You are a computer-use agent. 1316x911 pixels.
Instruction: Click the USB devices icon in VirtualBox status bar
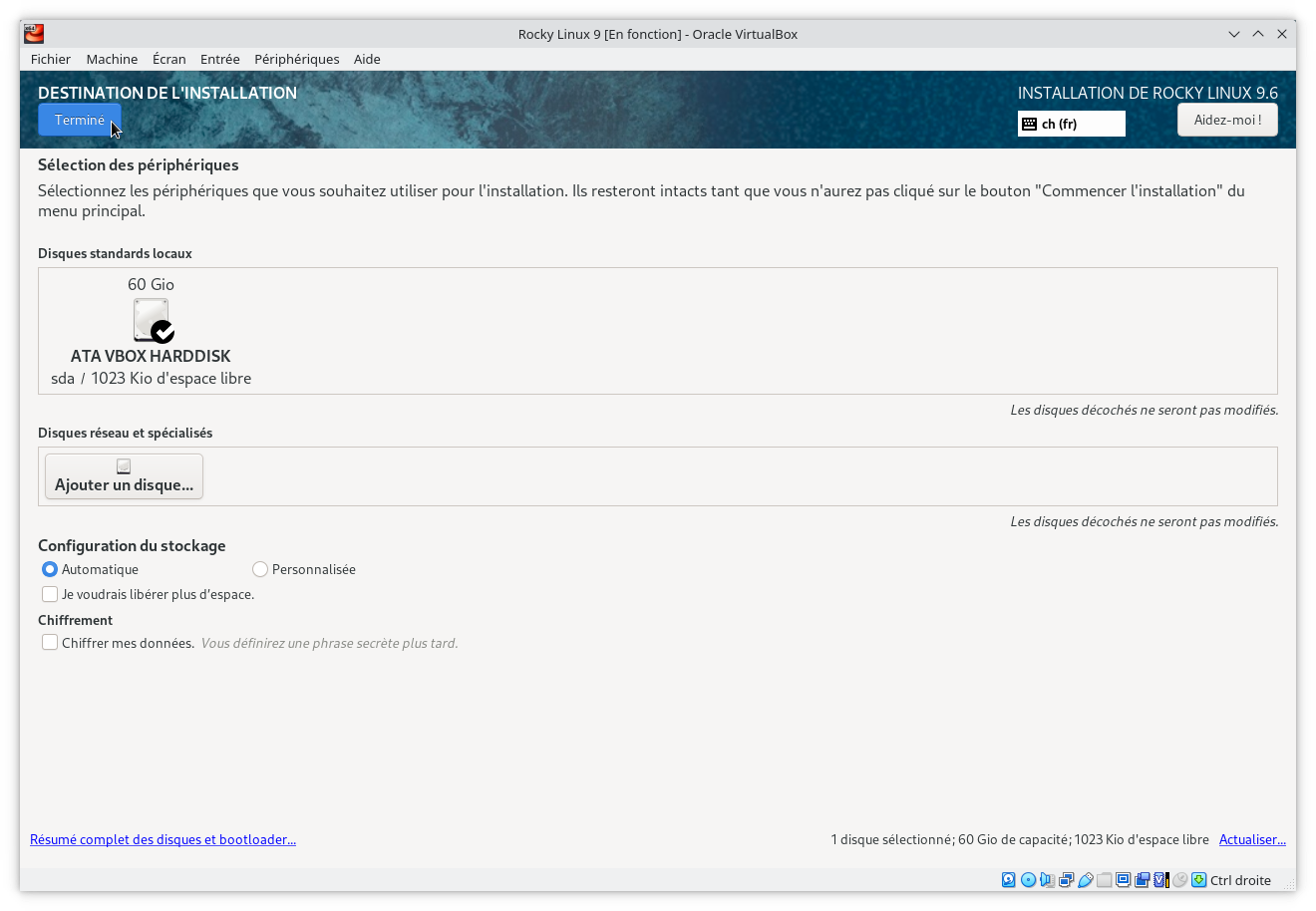tap(1085, 879)
